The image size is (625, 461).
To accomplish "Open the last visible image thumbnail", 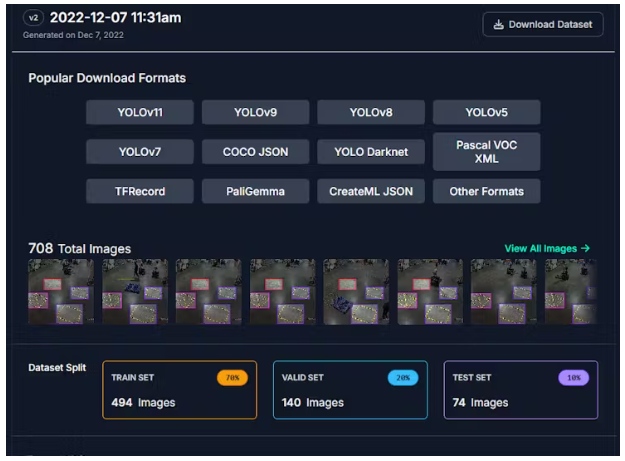I will (x=571, y=292).
